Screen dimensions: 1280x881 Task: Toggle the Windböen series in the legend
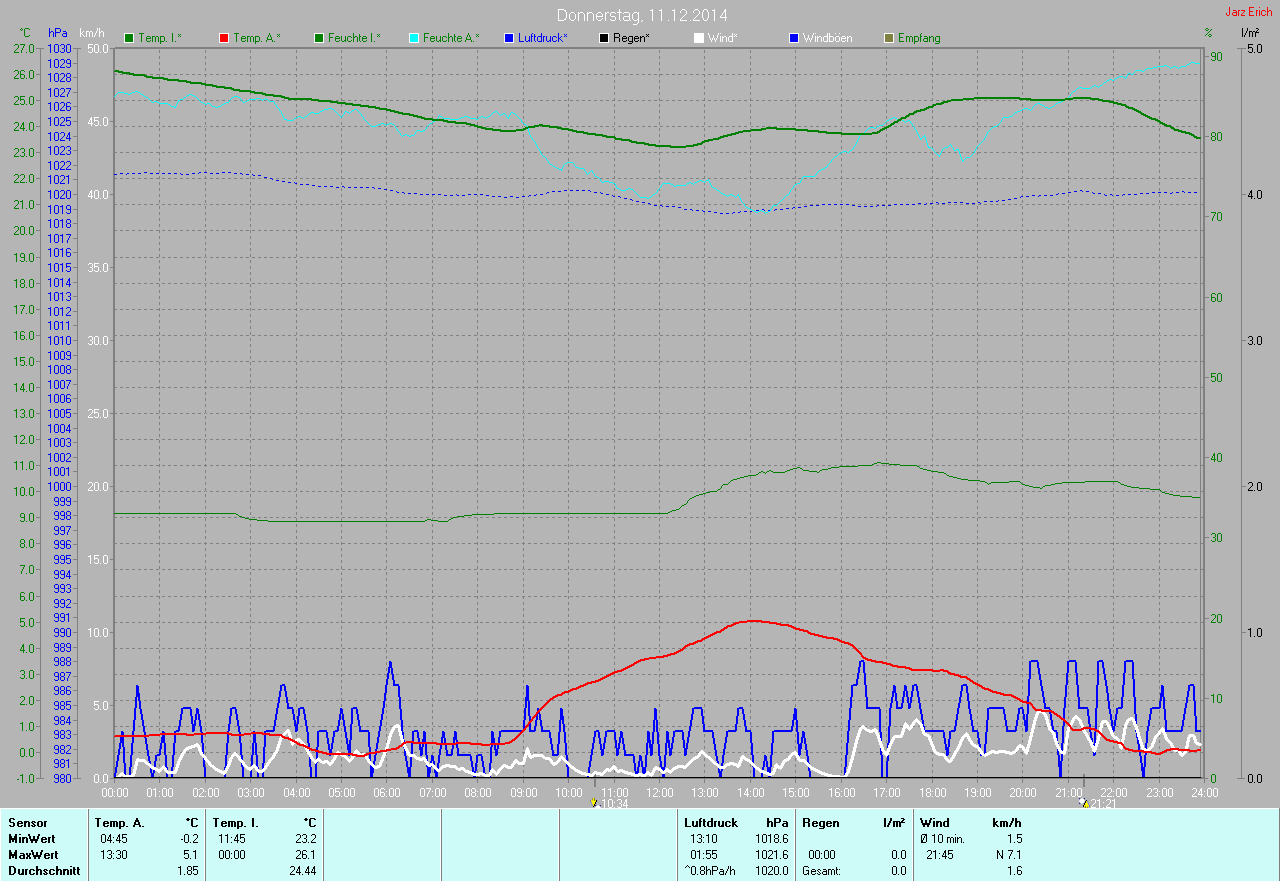pyautogui.click(x=827, y=38)
